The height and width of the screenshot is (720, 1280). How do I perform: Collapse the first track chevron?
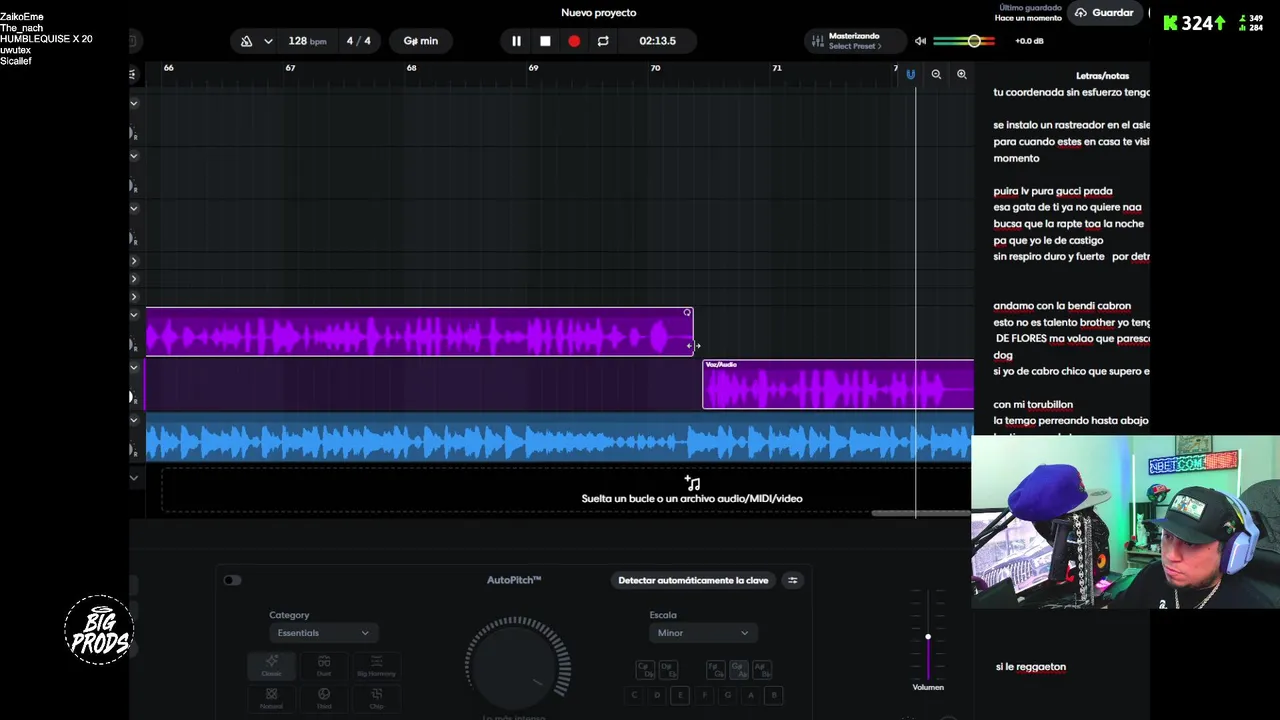click(x=134, y=104)
